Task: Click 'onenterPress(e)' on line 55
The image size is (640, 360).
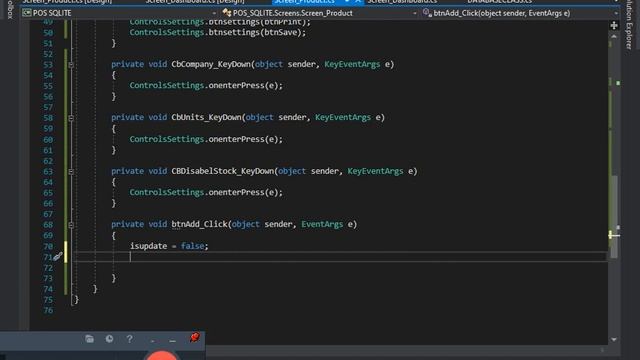Action: click(243, 85)
